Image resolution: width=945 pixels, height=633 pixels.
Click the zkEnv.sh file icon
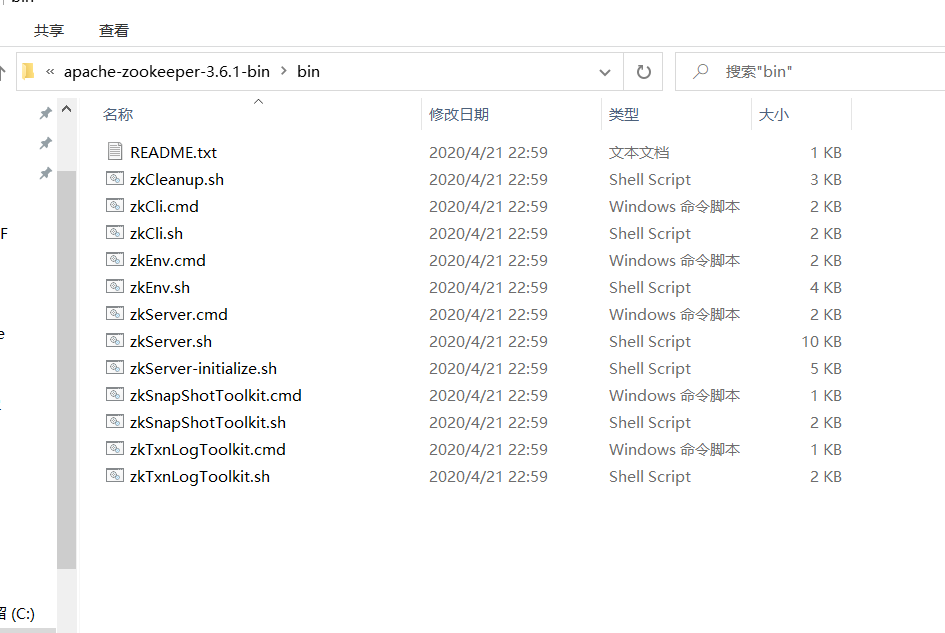pos(115,287)
